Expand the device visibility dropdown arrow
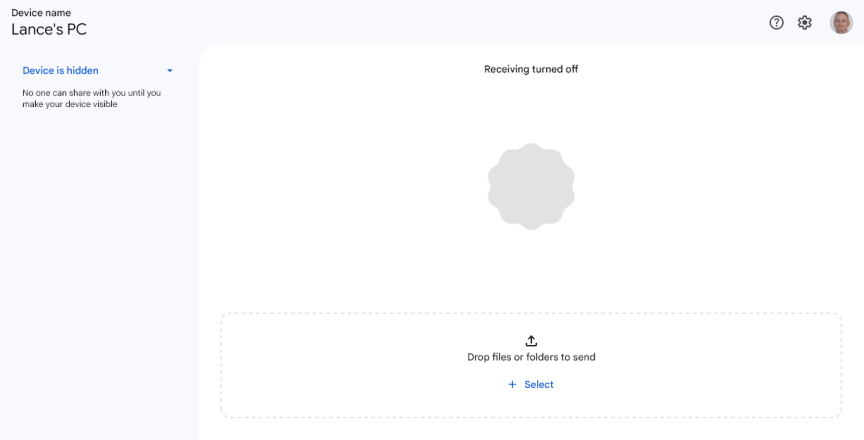 (170, 71)
